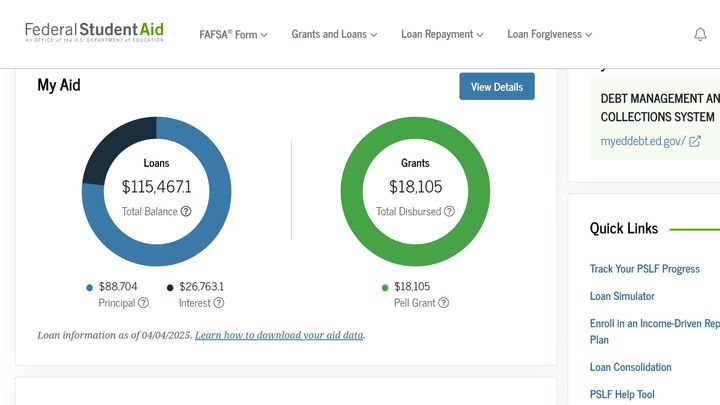720x405 pixels.
Task: Expand the Loan Forgiveness menu
Action: 550,34
